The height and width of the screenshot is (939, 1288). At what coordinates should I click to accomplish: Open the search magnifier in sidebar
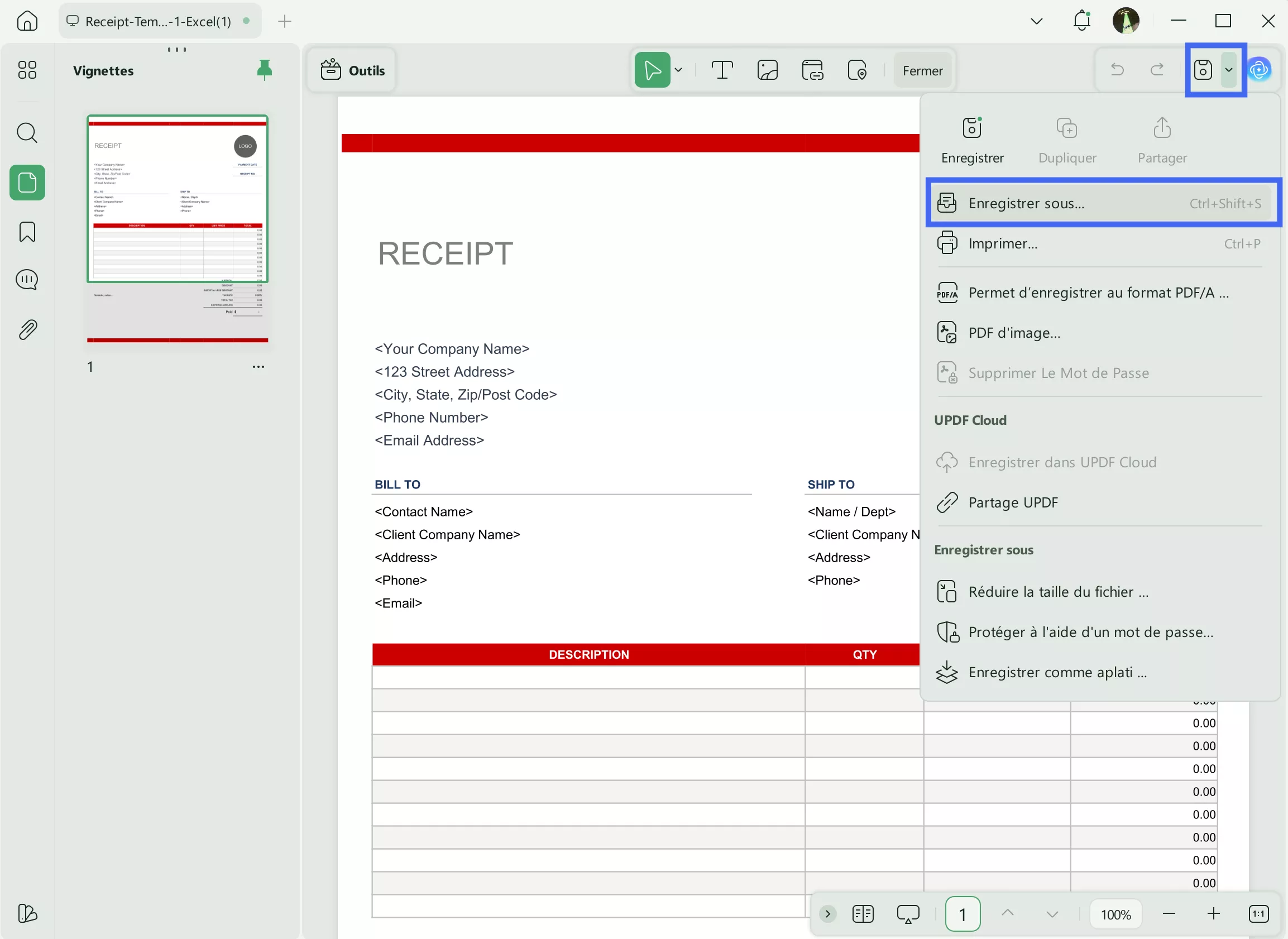tap(27, 133)
